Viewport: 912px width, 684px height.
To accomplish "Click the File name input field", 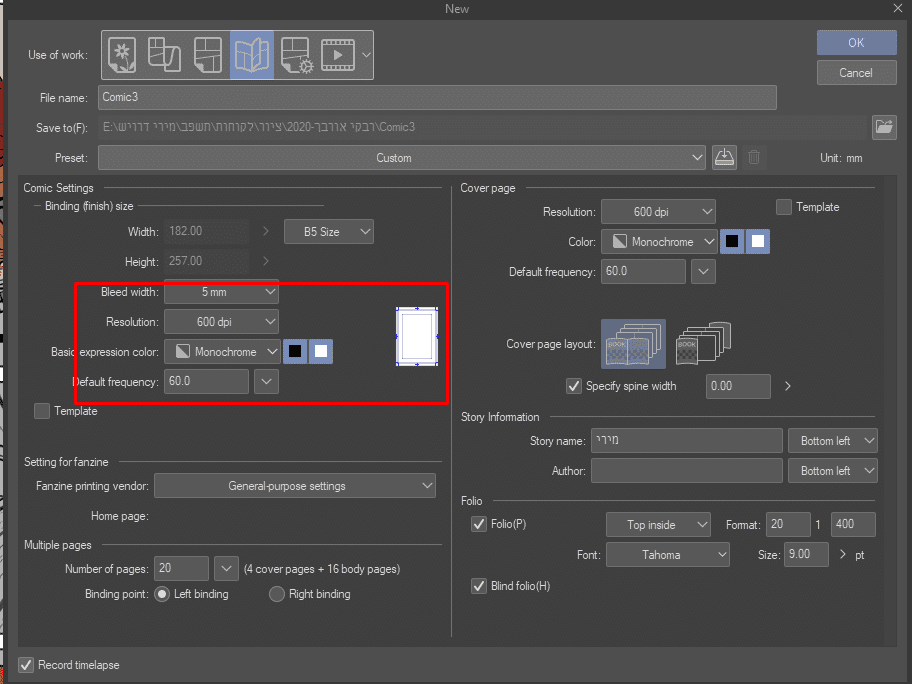I will 437,97.
